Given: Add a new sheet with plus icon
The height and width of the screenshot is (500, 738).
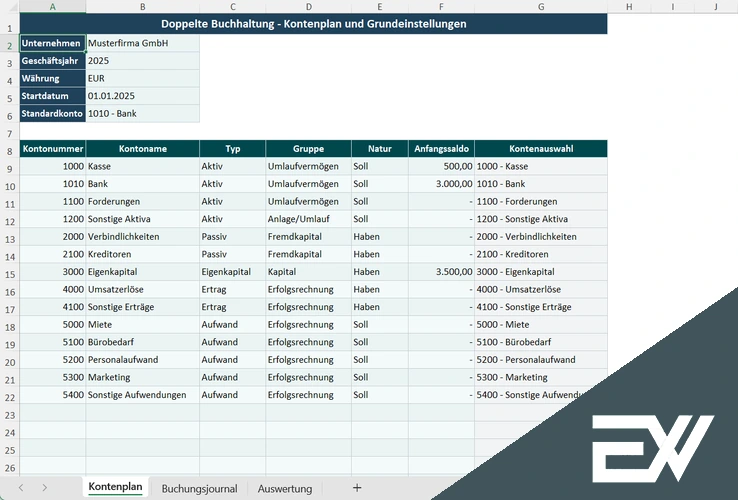Looking at the screenshot, I should [x=357, y=488].
